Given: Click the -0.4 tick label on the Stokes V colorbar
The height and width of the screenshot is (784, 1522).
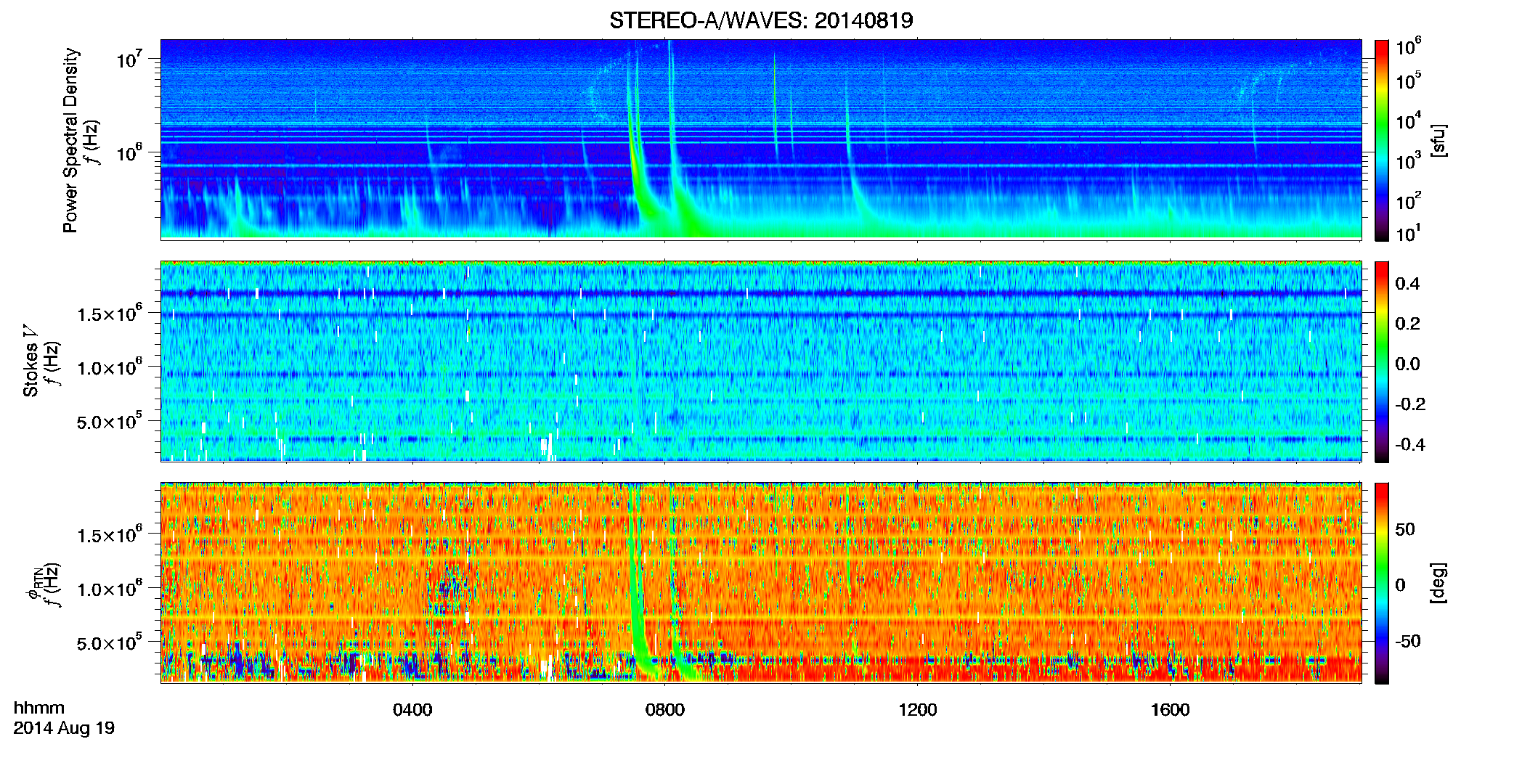Looking at the screenshot, I should point(1410,444).
